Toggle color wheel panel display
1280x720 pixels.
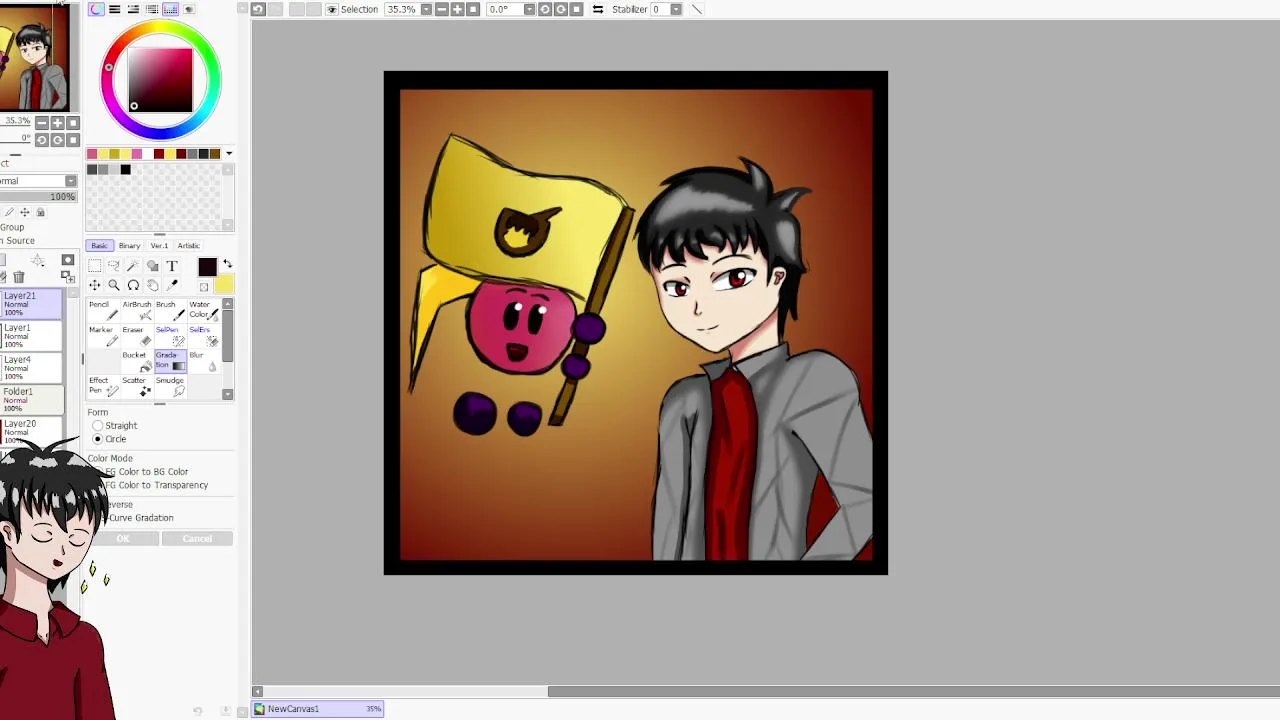click(96, 9)
